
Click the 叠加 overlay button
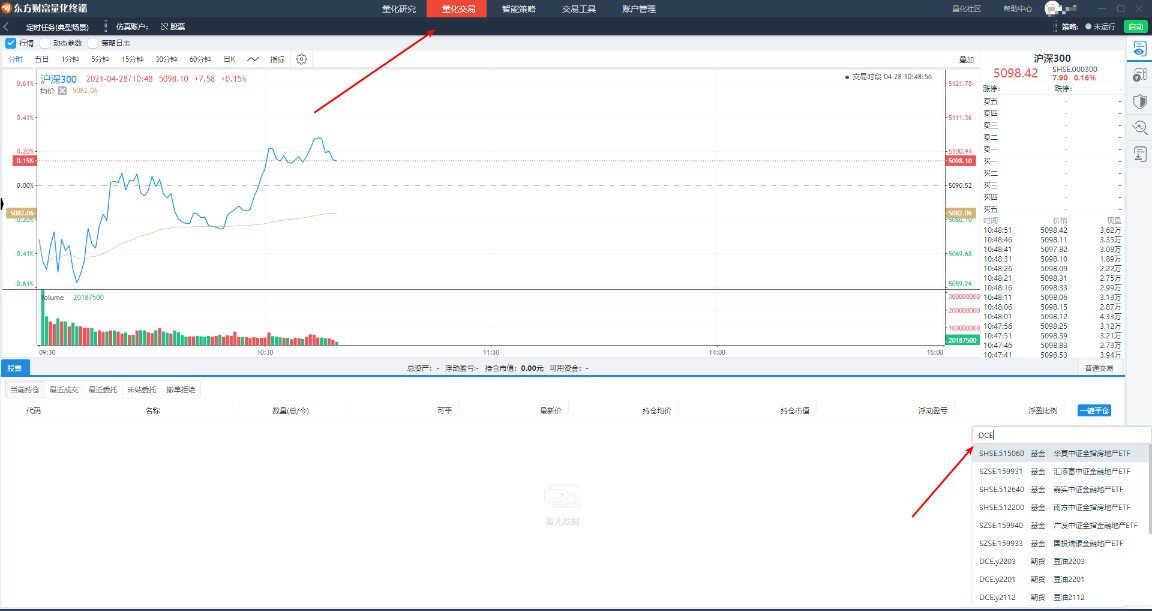coord(966,59)
